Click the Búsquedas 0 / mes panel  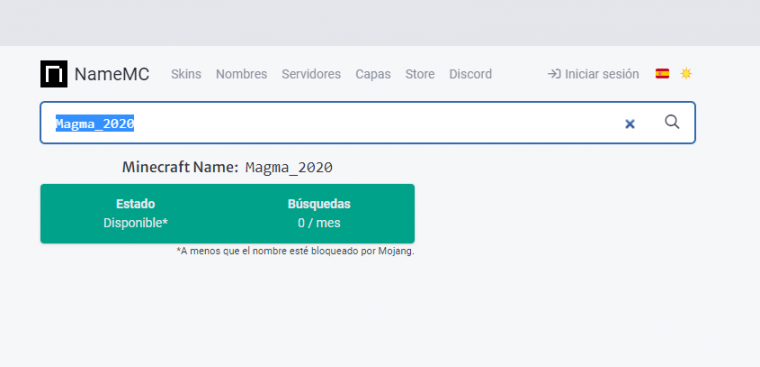pos(319,213)
